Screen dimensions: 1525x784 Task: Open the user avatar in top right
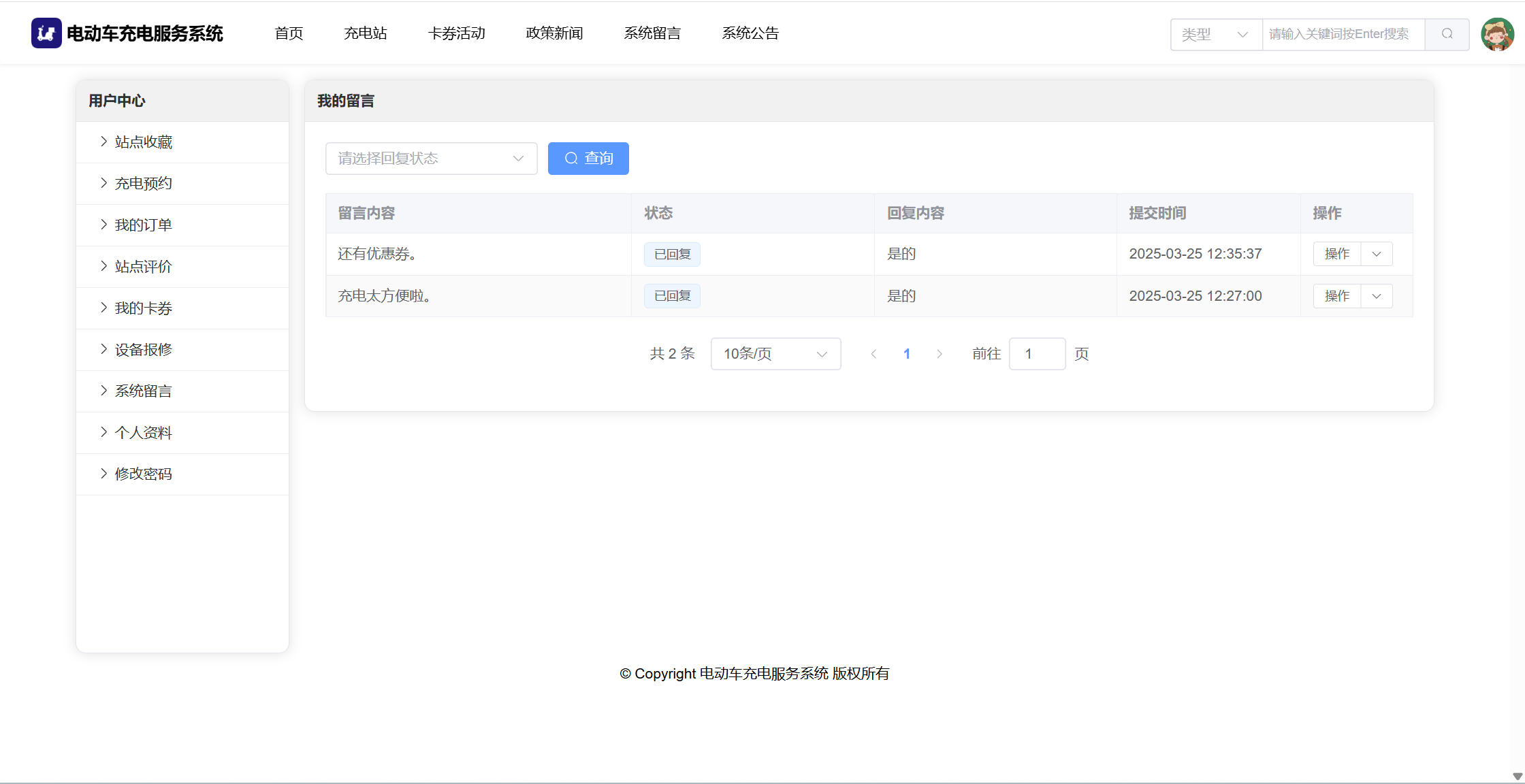(x=1497, y=34)
